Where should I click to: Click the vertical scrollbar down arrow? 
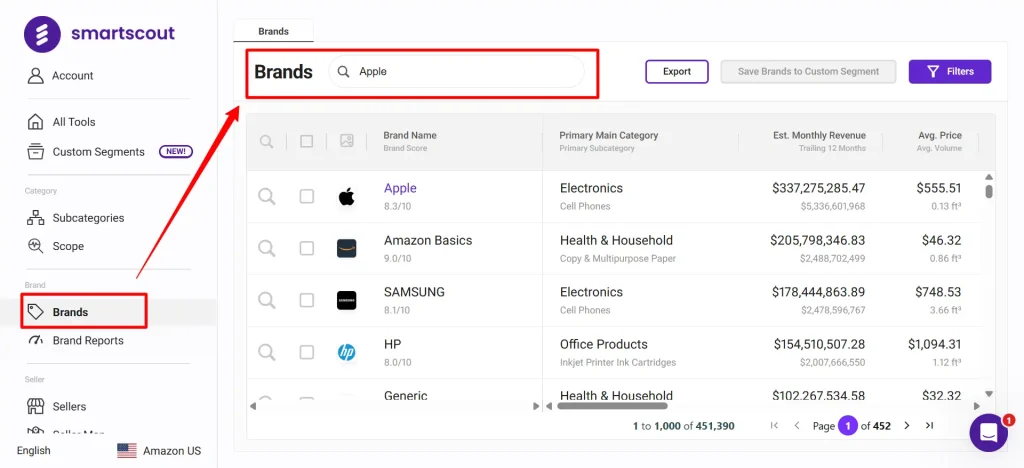click(989, 394)
